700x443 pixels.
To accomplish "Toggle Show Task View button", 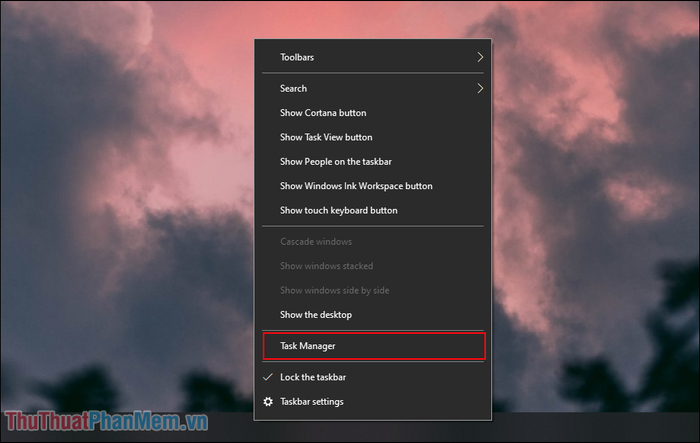I will (x=373, y=137).
